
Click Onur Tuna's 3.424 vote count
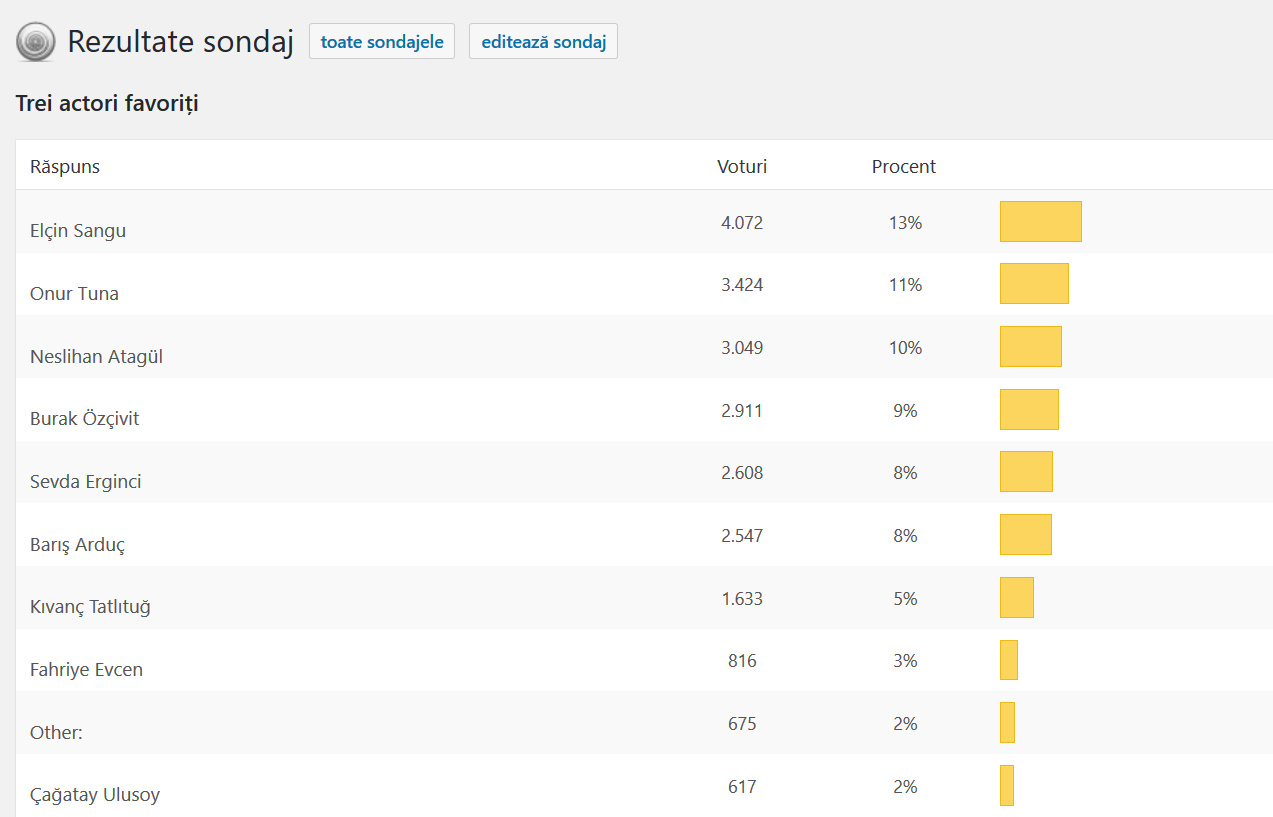[742, 285]
